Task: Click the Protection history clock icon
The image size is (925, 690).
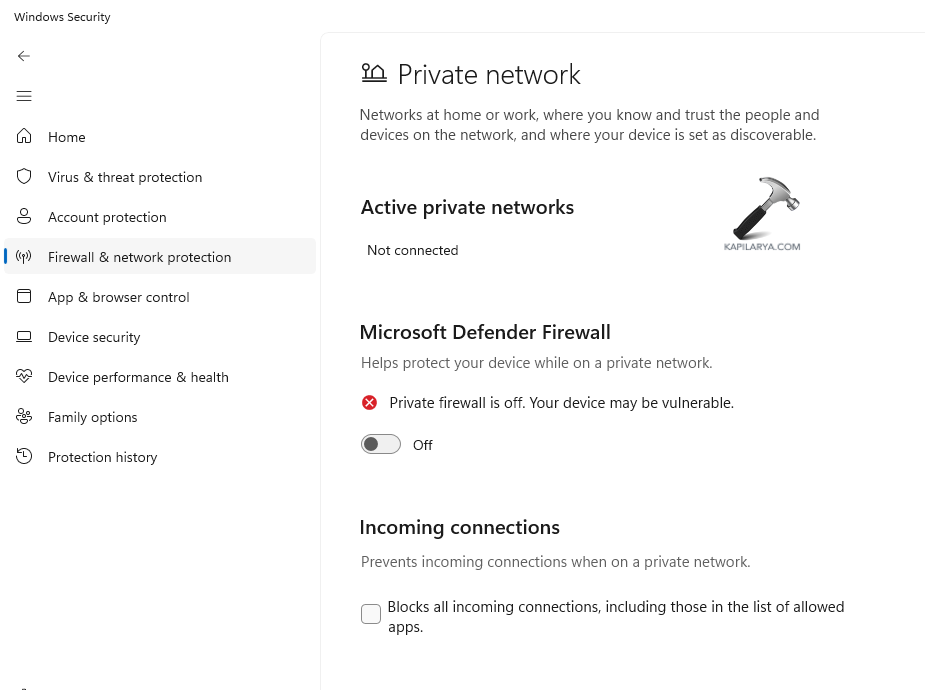Action: pos(23,457)
